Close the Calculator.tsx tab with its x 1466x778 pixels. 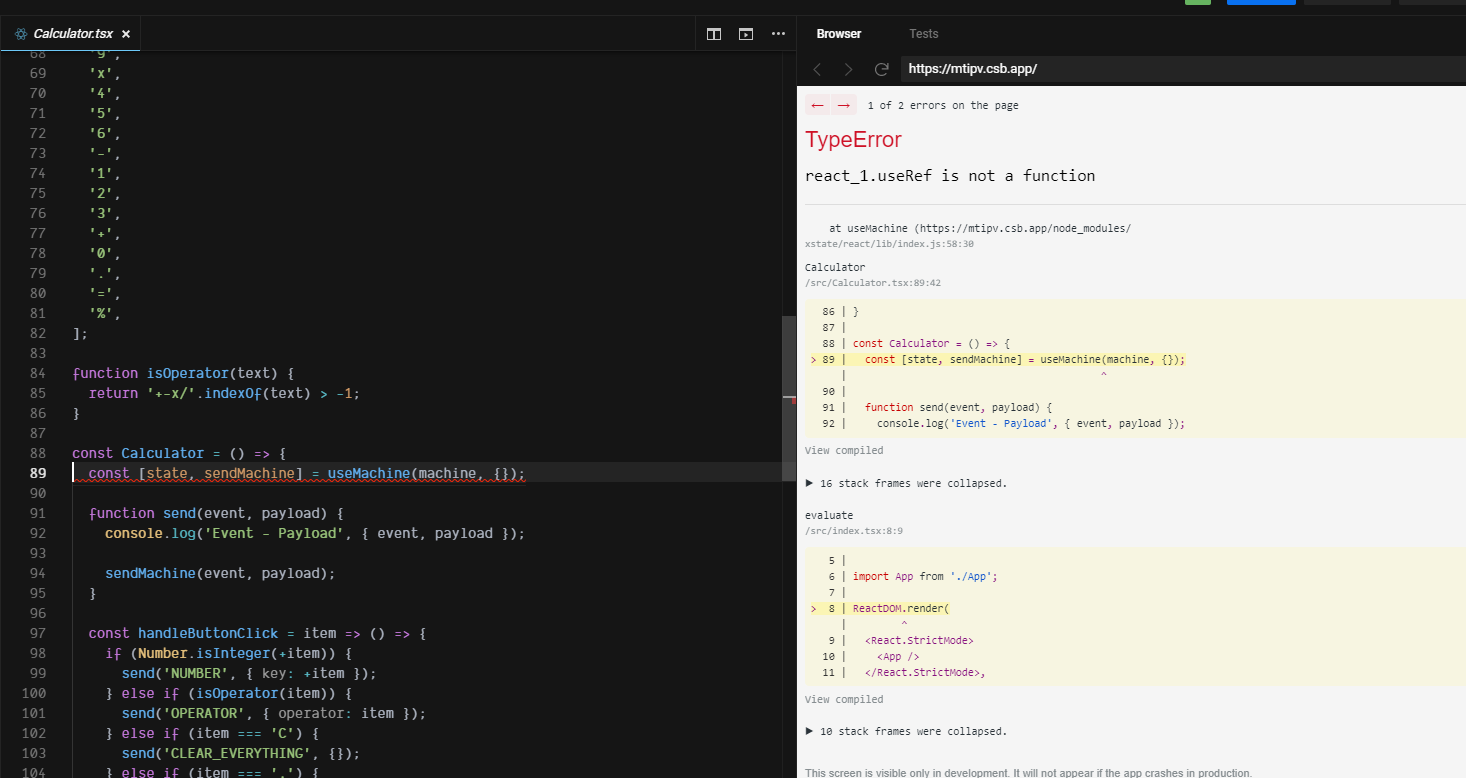126,32
